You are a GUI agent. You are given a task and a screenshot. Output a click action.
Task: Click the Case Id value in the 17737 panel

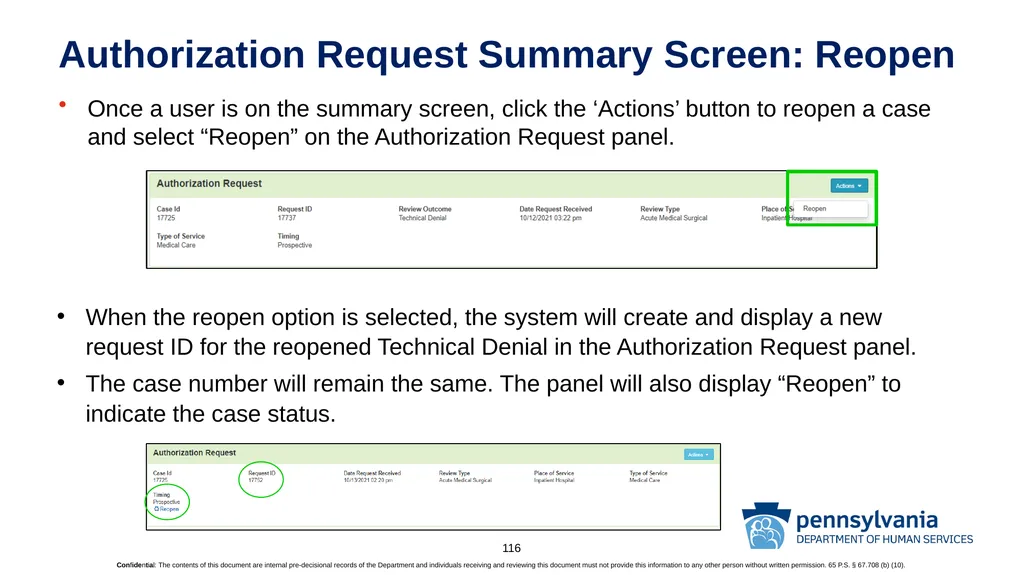point(166,218)
